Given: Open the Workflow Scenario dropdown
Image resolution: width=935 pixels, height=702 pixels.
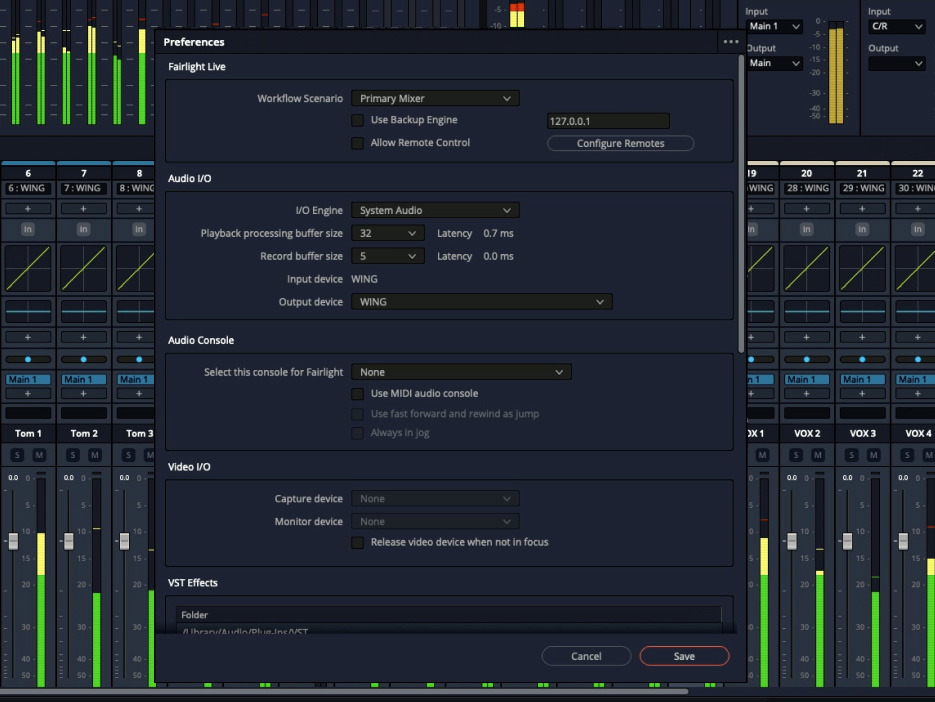Looking at the screenshot, I should [x=435, y=98].
